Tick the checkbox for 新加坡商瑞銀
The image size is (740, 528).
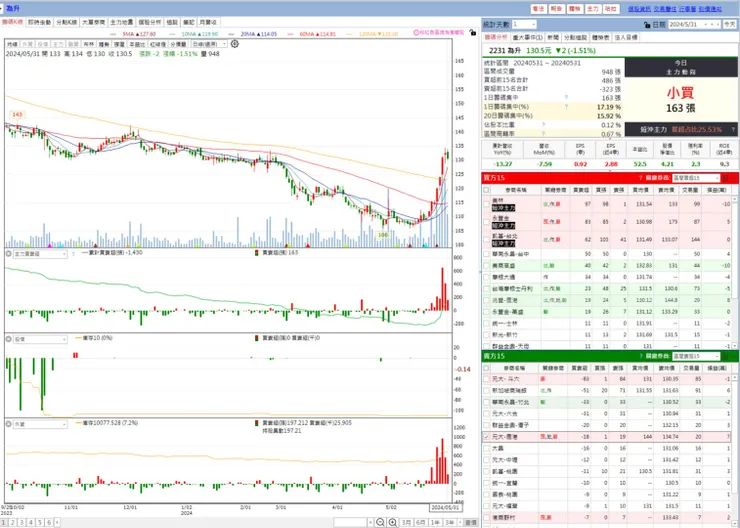click(x=487, y=391)
